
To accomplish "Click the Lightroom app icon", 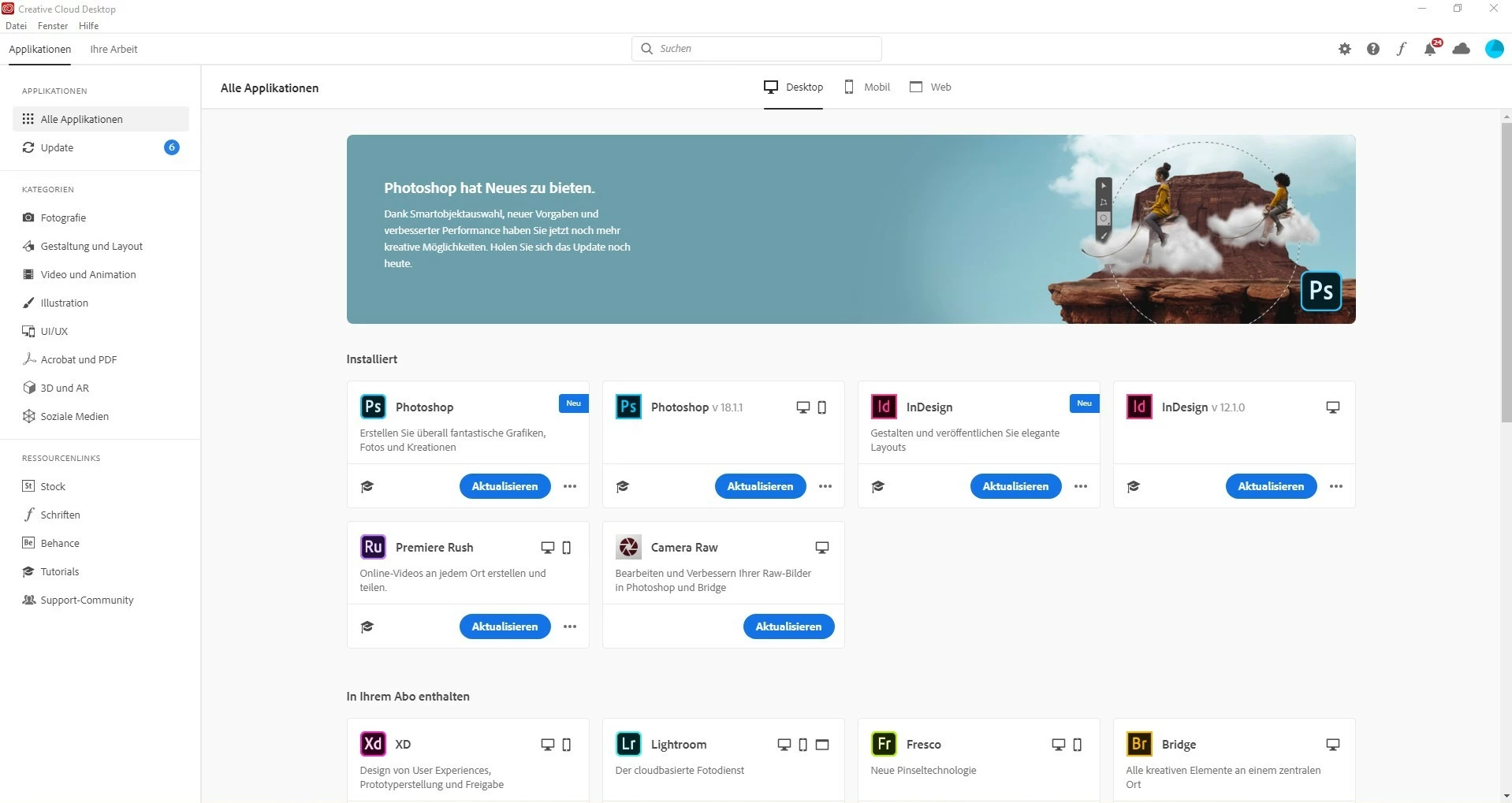I will (x=628, y=744).
